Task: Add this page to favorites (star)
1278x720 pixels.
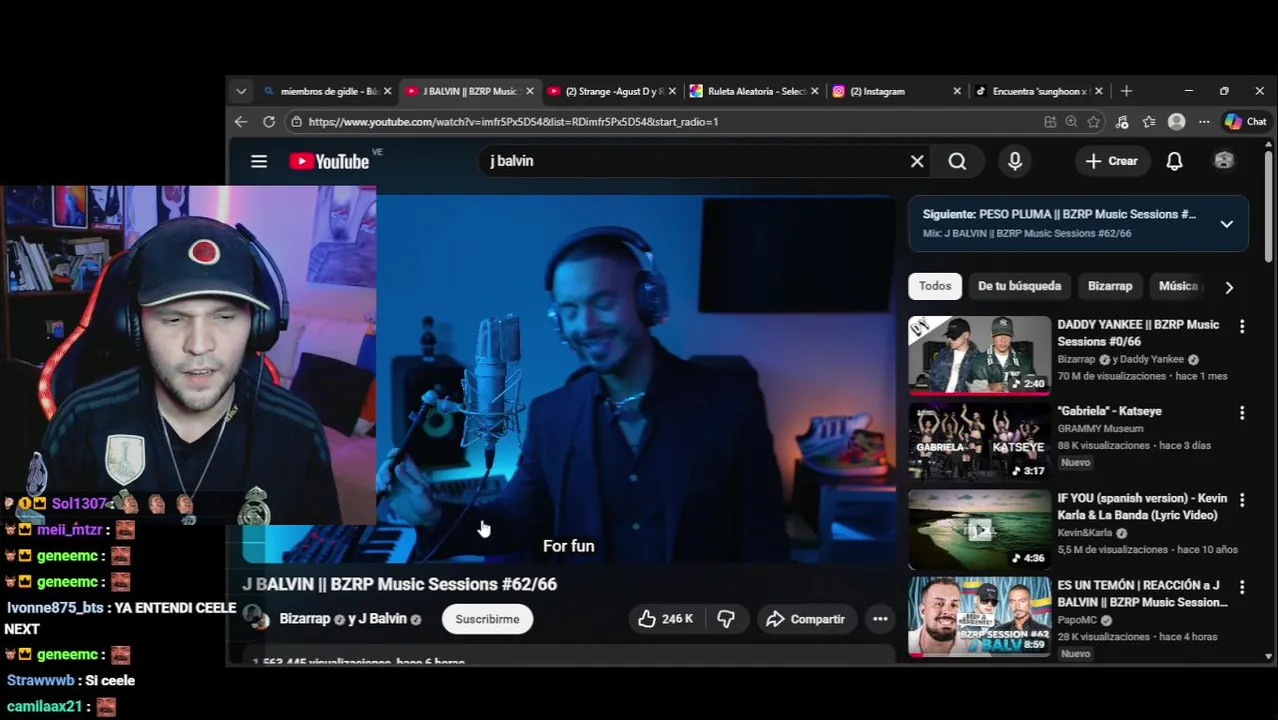Action: pos(1094,122)
